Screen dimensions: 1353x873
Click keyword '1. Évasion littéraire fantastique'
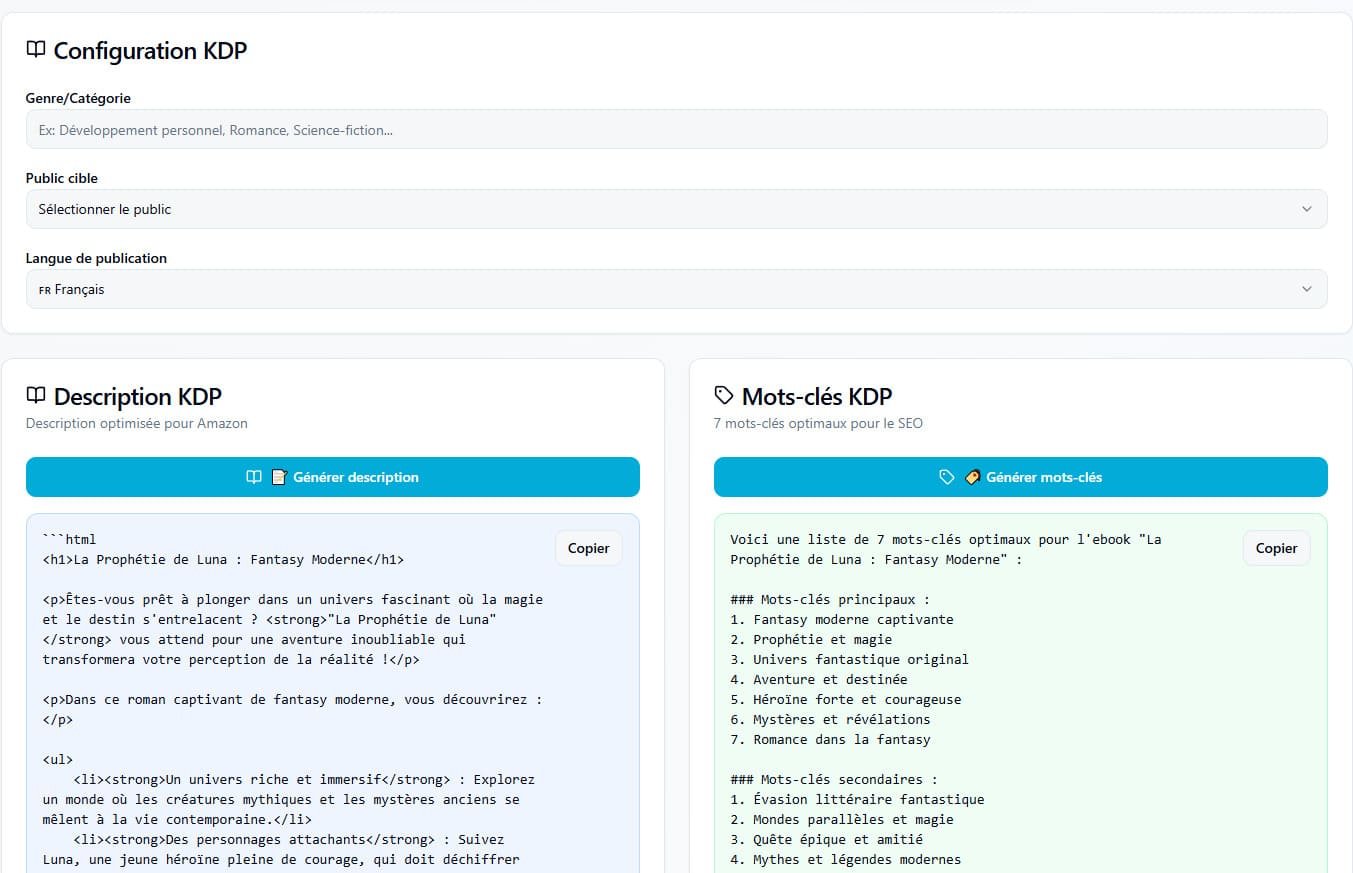click(858, 799)
